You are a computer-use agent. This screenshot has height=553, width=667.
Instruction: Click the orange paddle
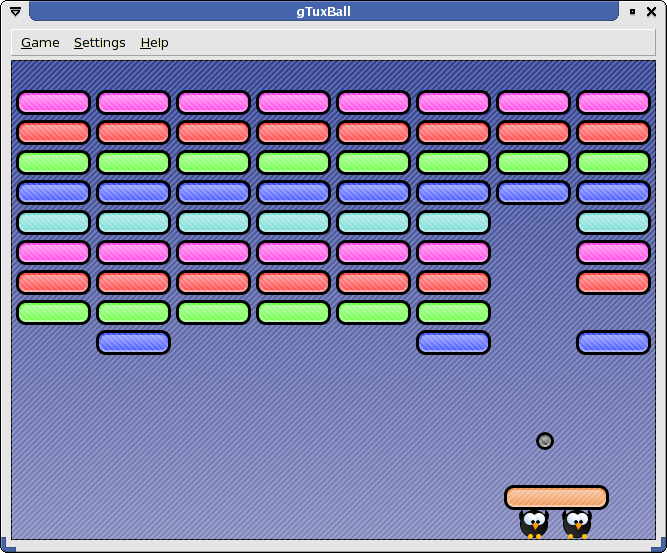(556, 498)
